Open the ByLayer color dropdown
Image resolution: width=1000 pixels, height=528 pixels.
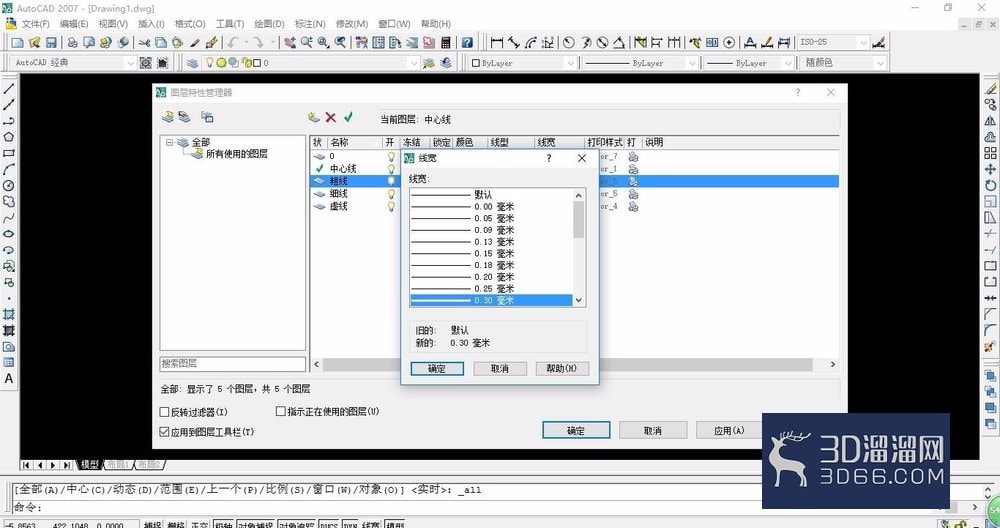coord(570,62)
